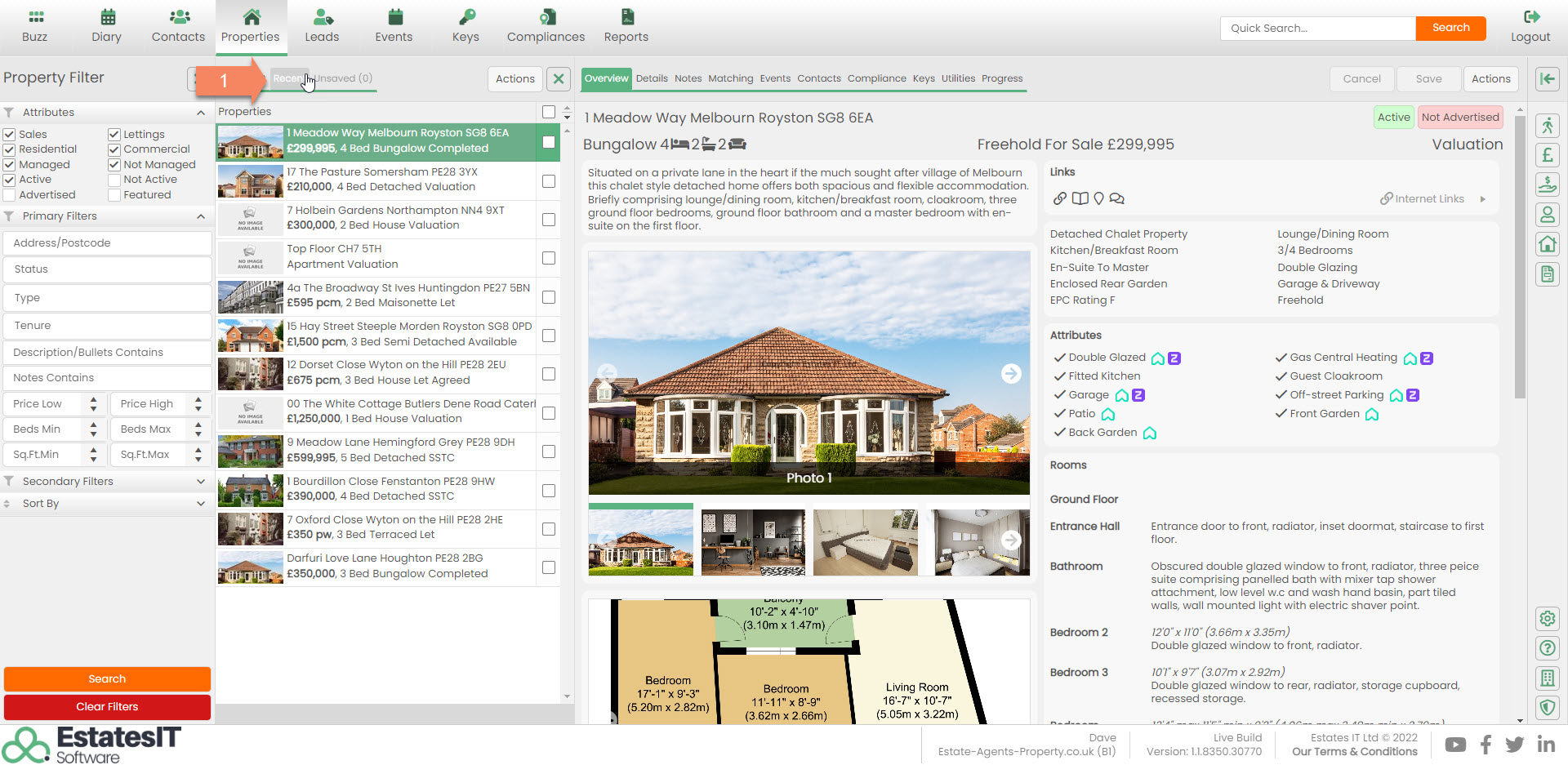Enable the Featured checkbox
This screenshot has width=1568, height=765.
click(114, 195)
